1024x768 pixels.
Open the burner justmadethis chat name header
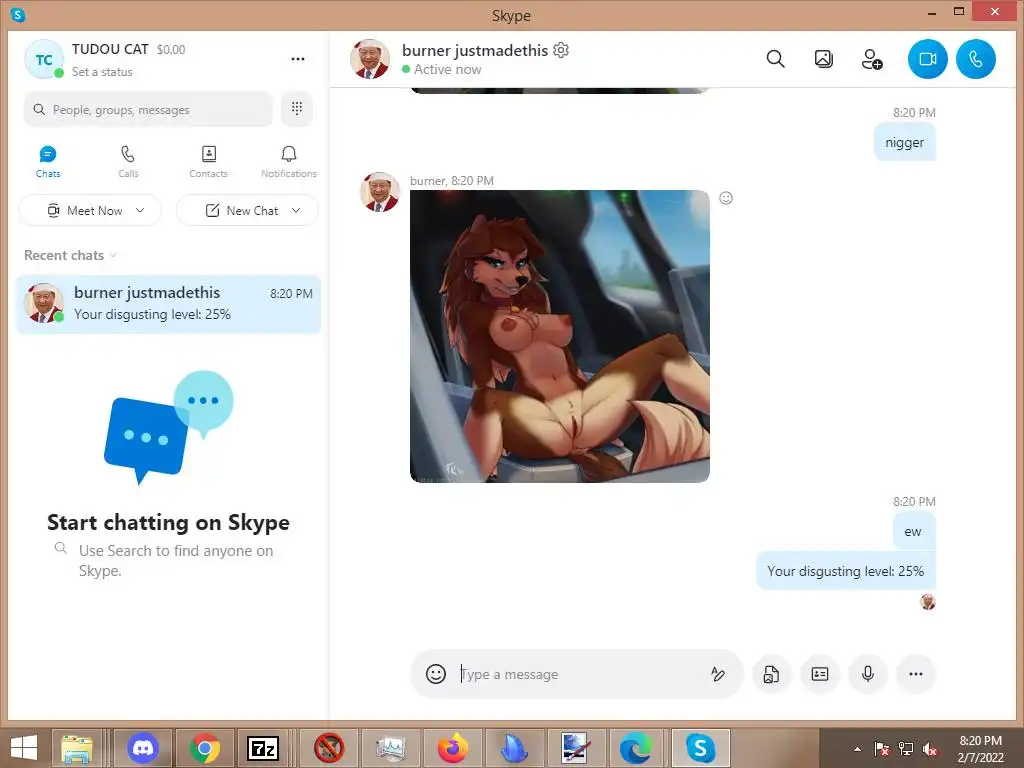coord(475,50)
